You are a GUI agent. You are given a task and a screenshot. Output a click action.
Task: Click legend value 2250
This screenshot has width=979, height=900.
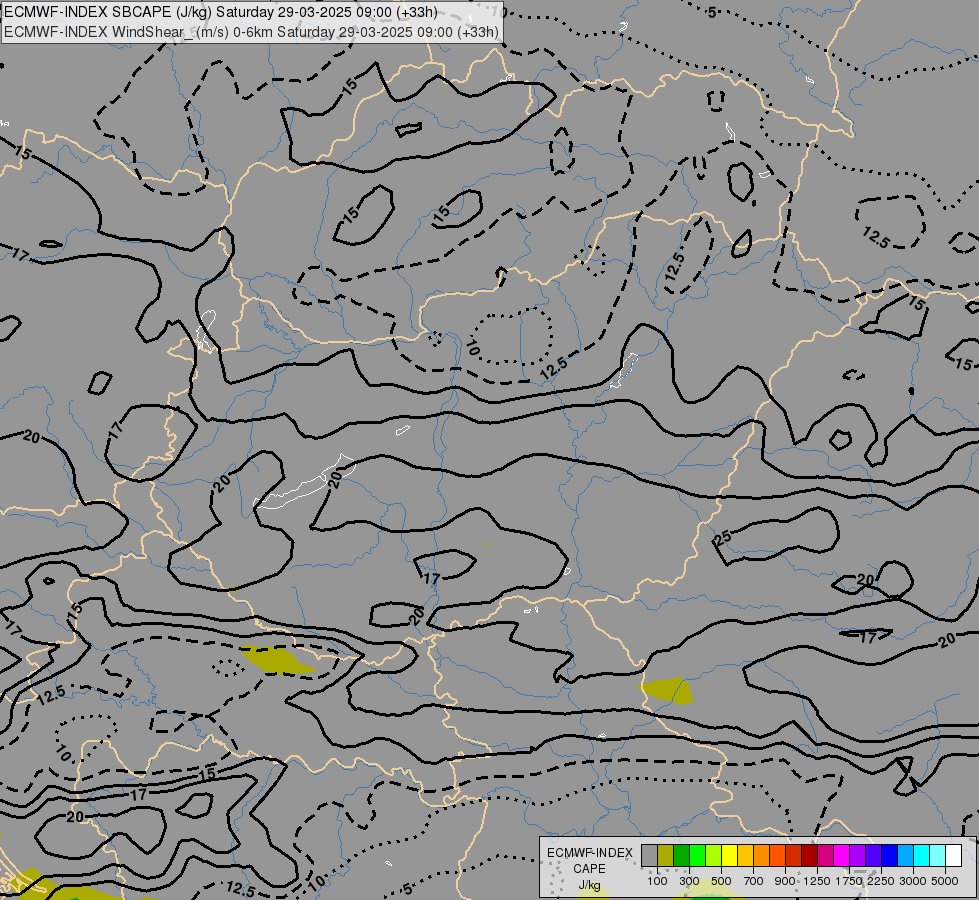pyautogui.click(x=881, y=881)
